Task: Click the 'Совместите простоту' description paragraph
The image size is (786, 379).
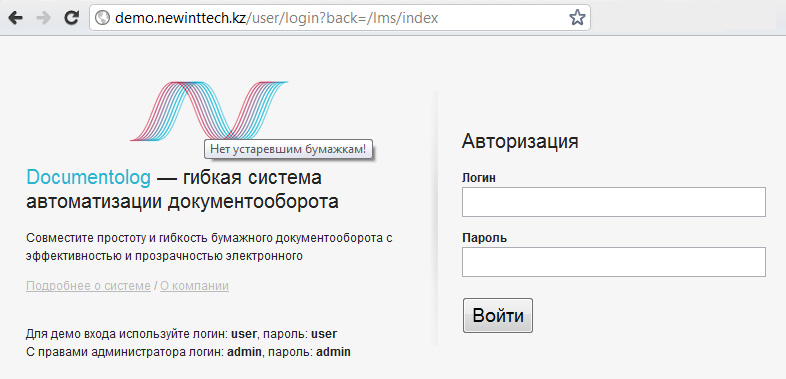Action: (x=209, y=247)
